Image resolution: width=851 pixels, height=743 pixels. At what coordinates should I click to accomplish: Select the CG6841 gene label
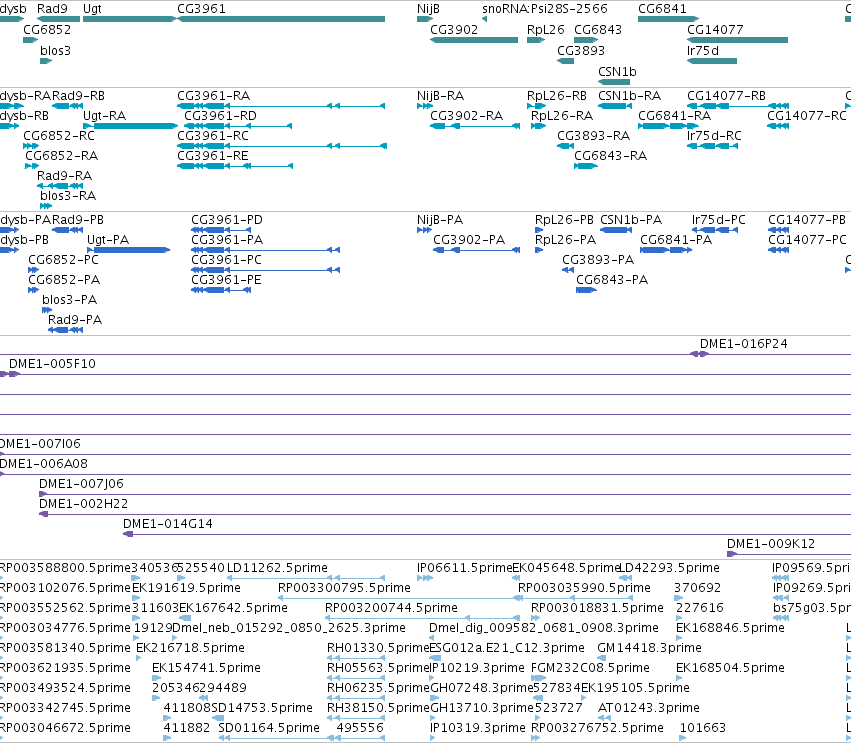pos(662,9)
